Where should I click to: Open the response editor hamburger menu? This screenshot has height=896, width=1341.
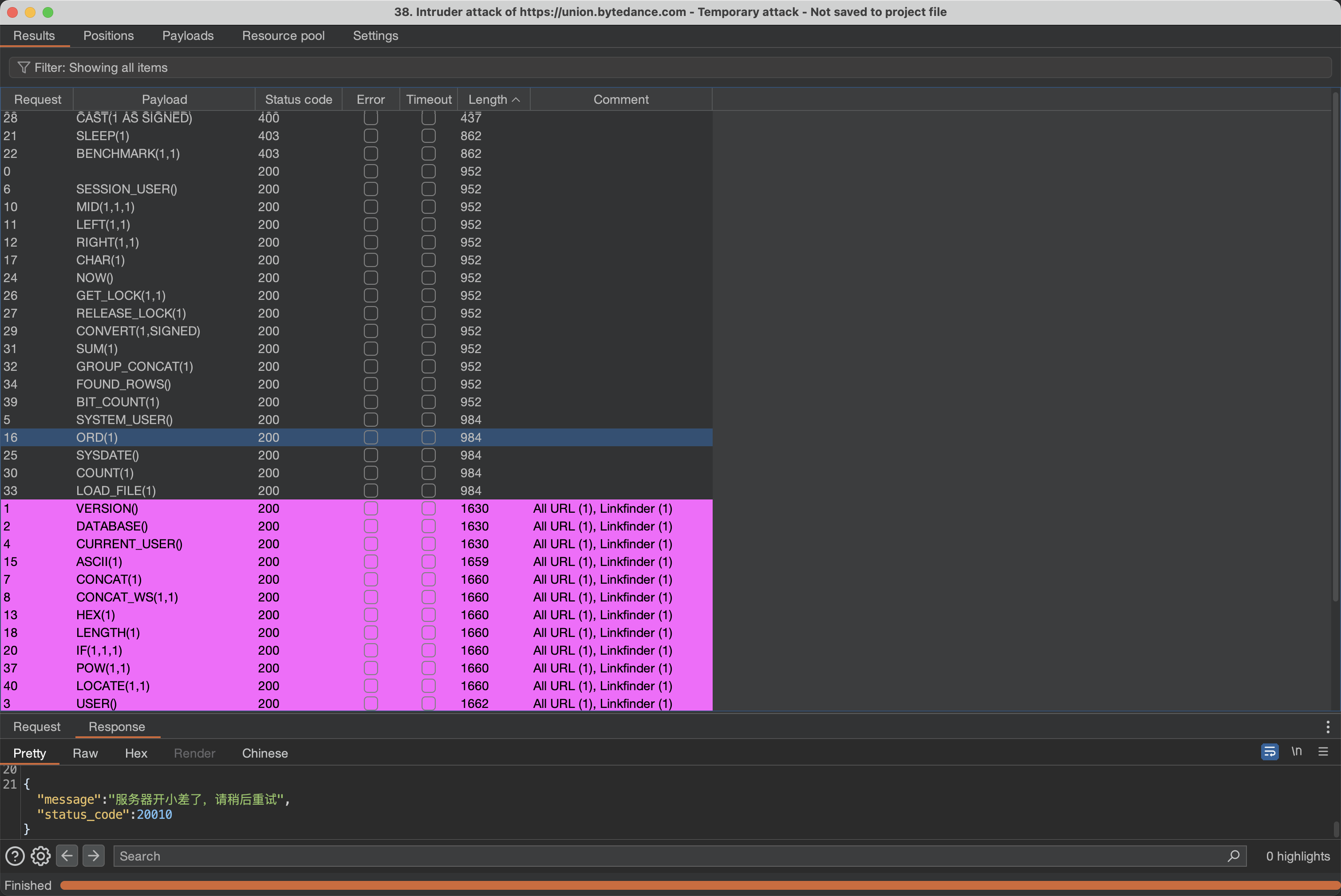tap(1323, 751)
